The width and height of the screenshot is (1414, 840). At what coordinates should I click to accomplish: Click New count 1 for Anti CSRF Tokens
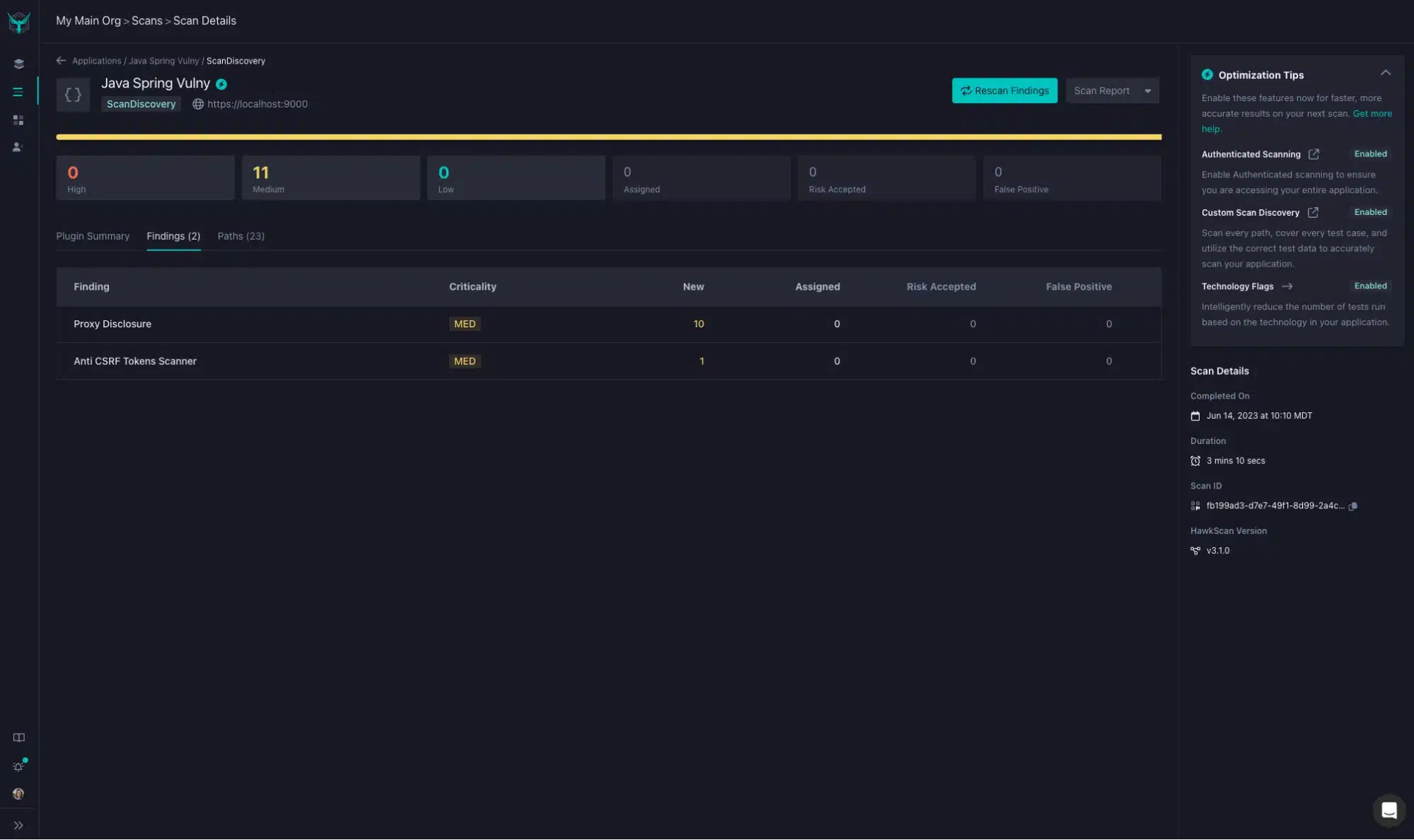[x=701, y=361]
